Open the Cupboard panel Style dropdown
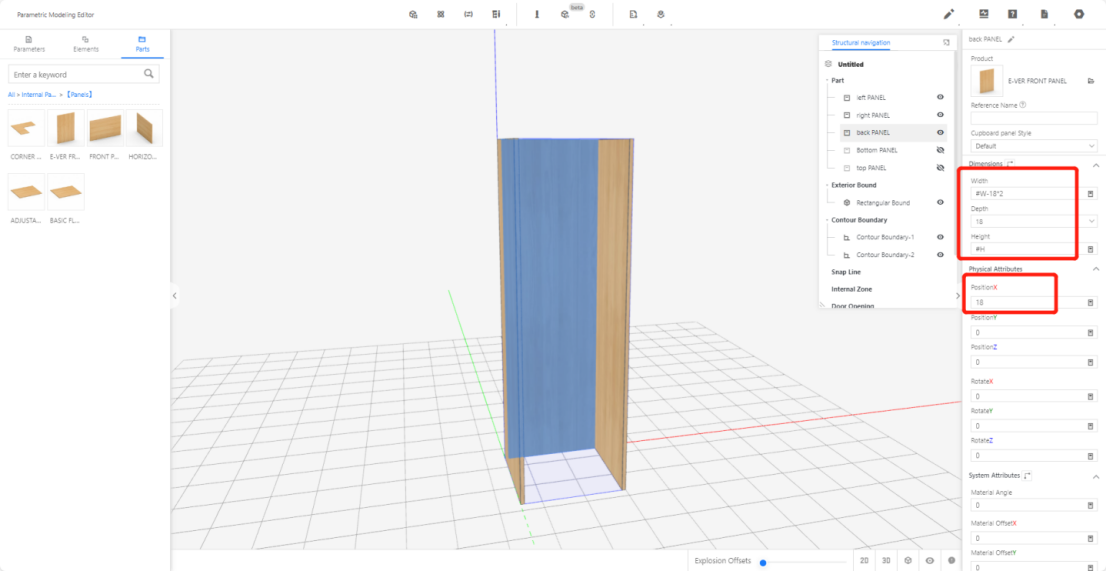 1034,146
